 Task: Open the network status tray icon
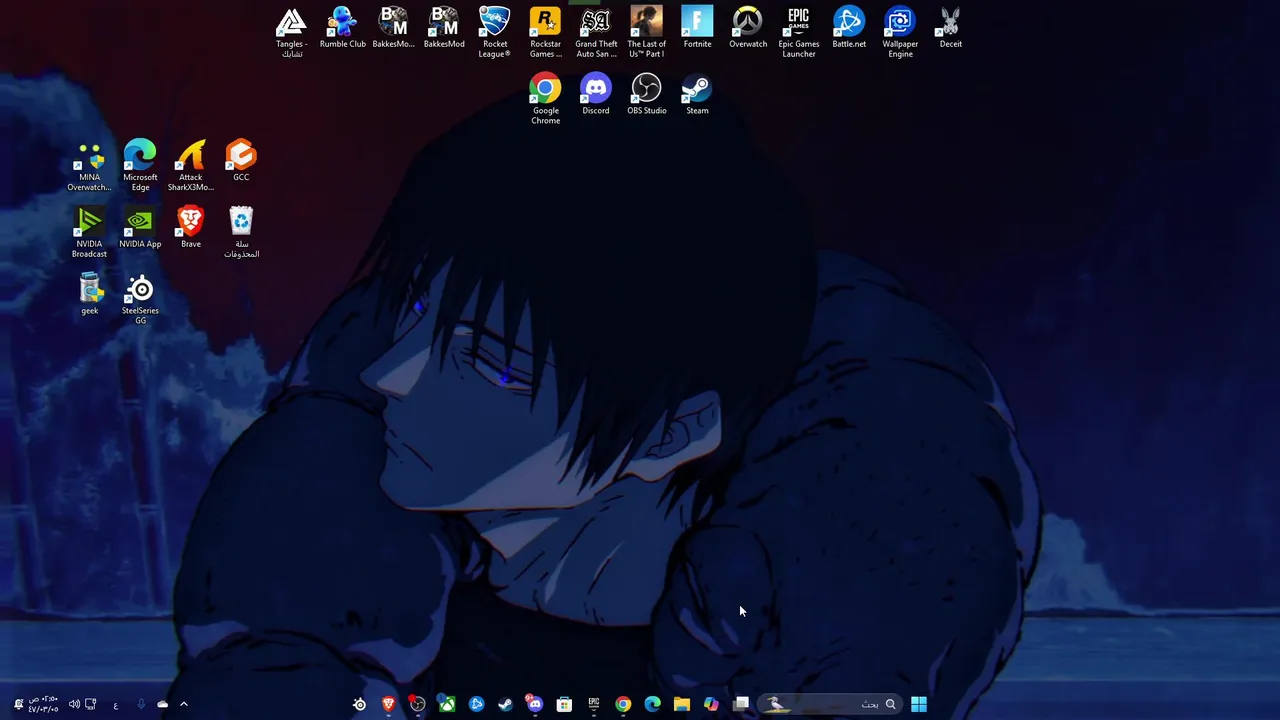click(x=91, y=704)
